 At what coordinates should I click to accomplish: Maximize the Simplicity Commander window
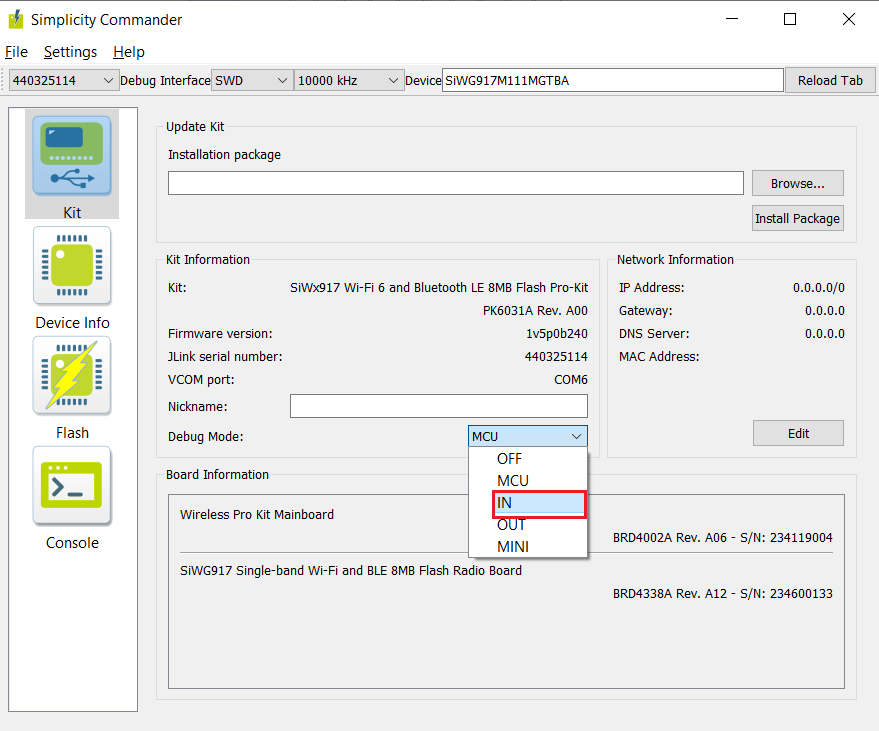tap(790, 19)
